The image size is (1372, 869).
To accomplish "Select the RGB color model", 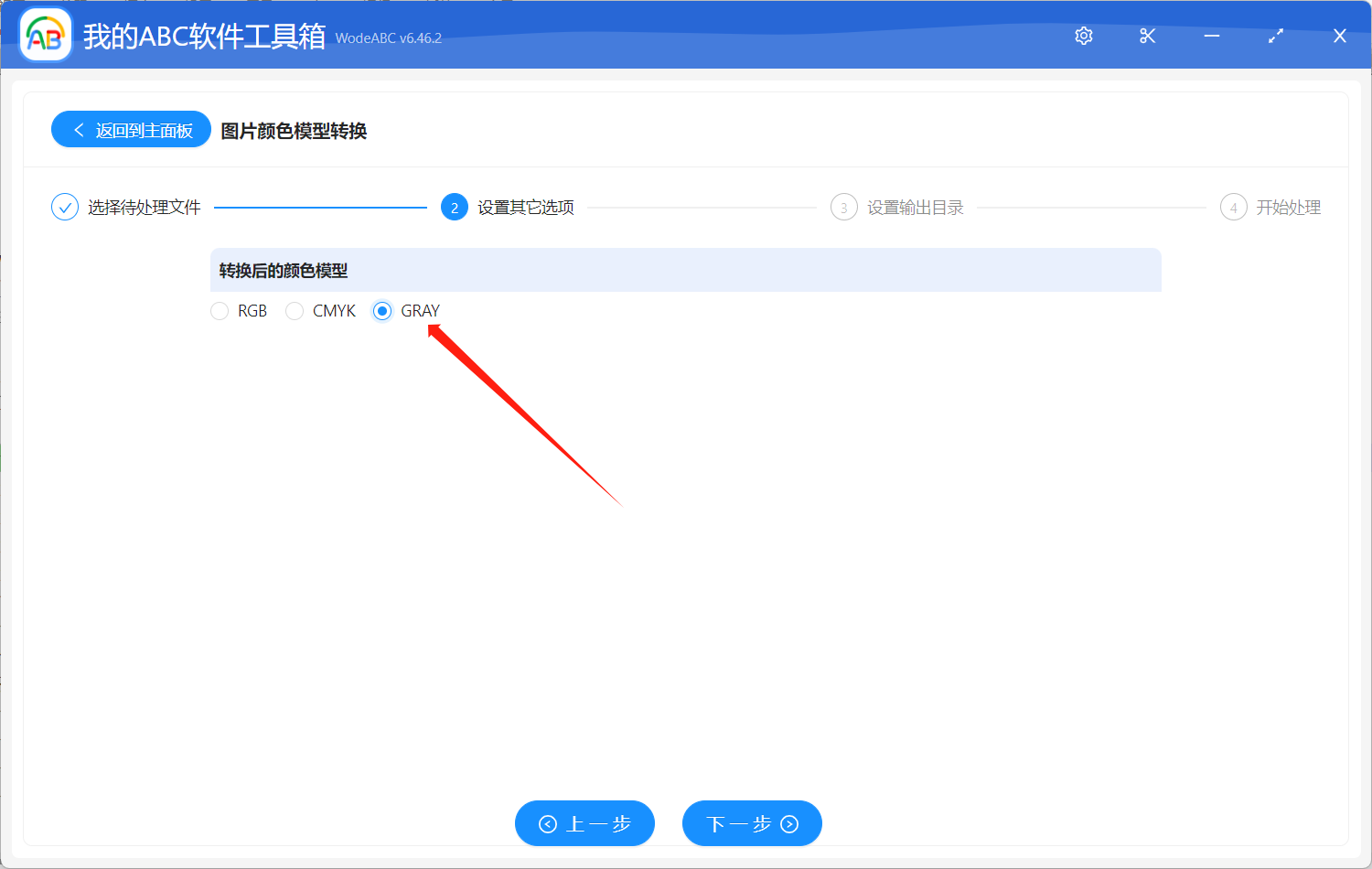I will tap(220, 311).
